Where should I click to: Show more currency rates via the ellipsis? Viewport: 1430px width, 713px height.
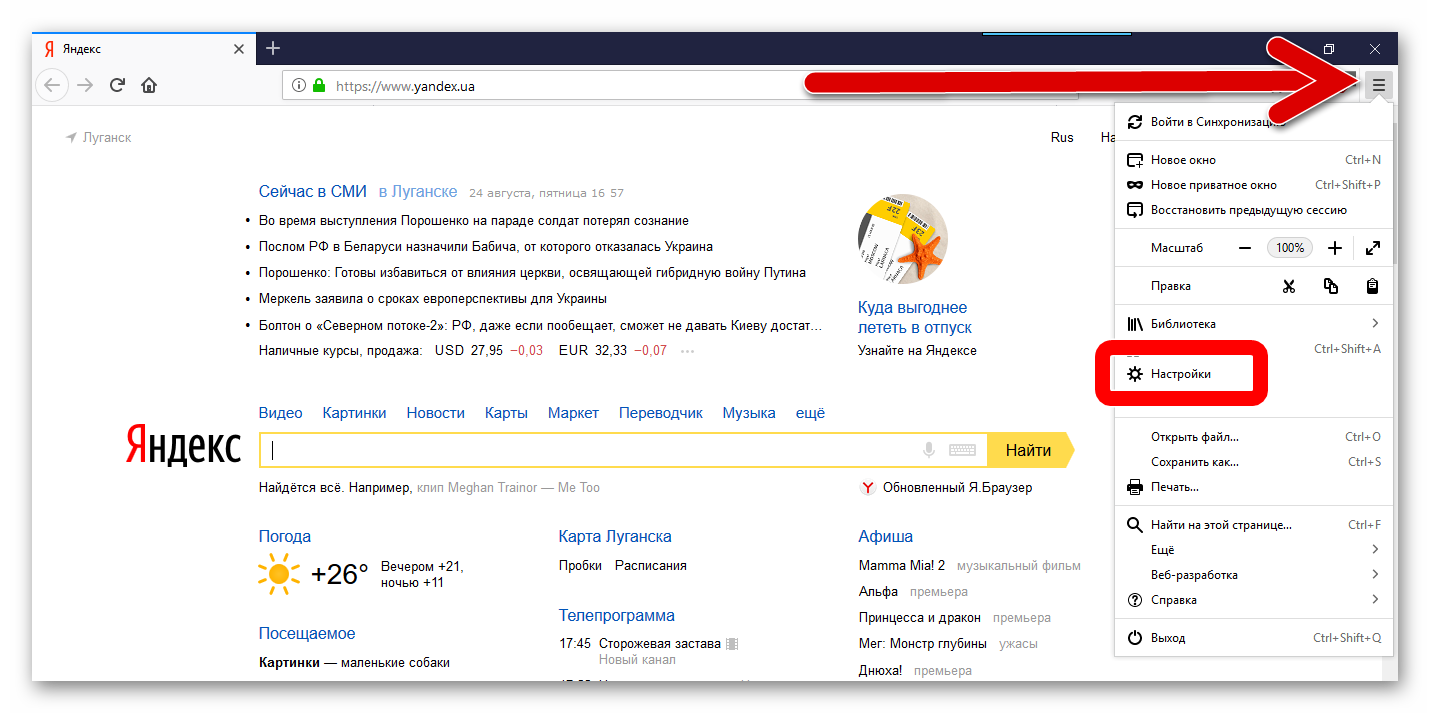point(687,351)
